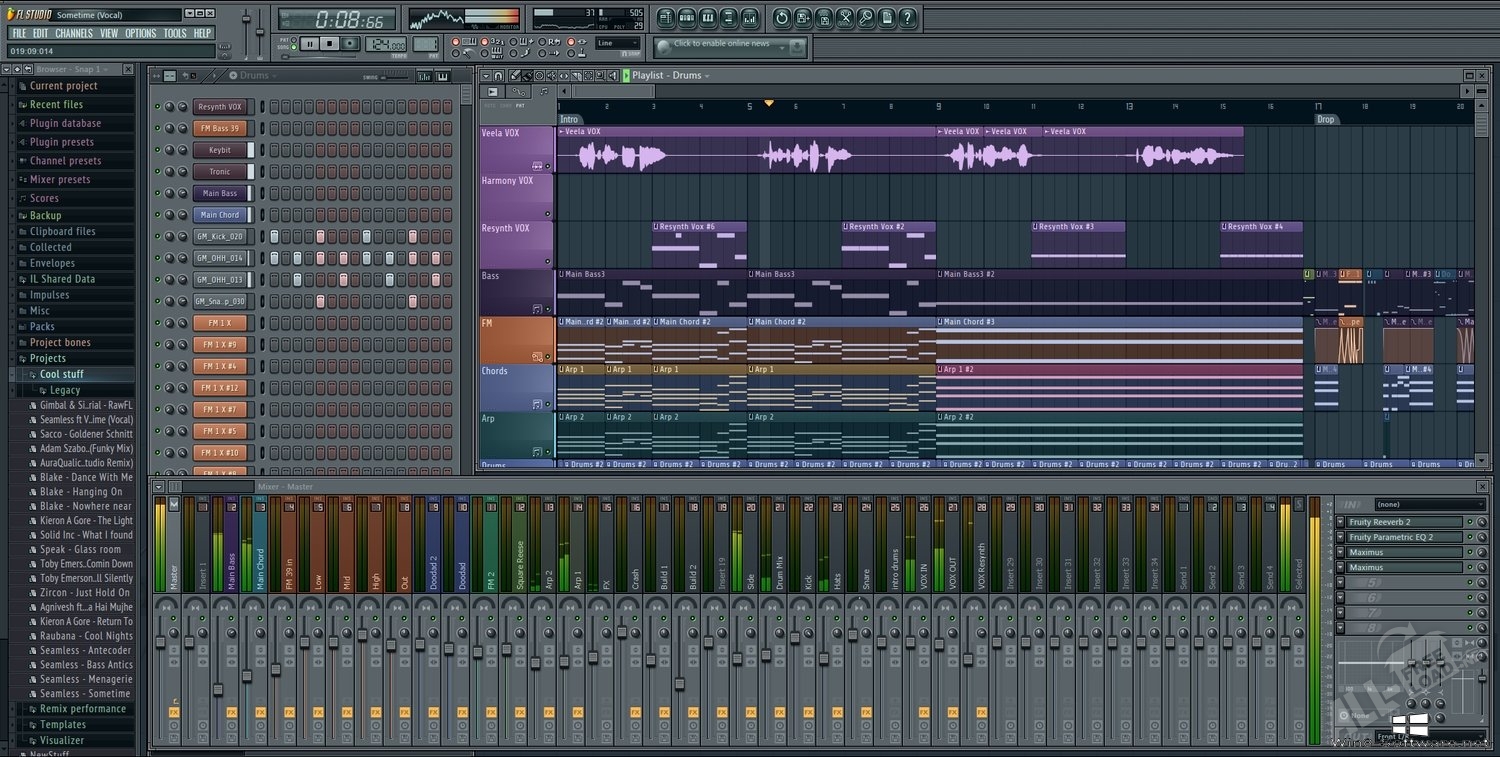Open the Piano roll from the toolbar

coord(708,17)
